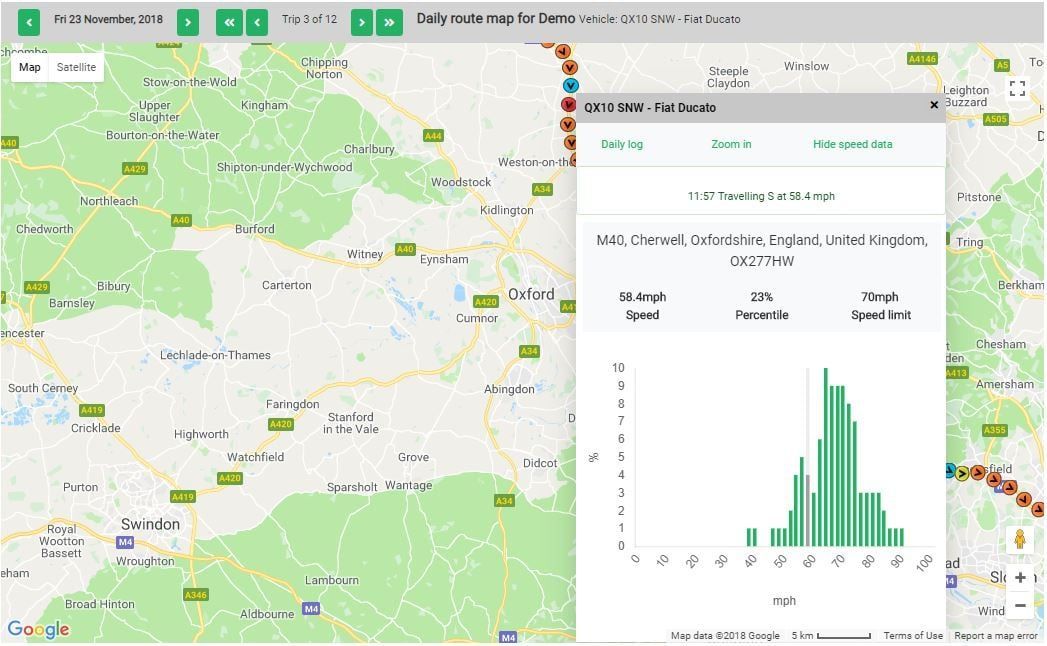Screen dimensions: 1047x646
Task: Go to next day arrow button
Action: click(x=188, y=21)
